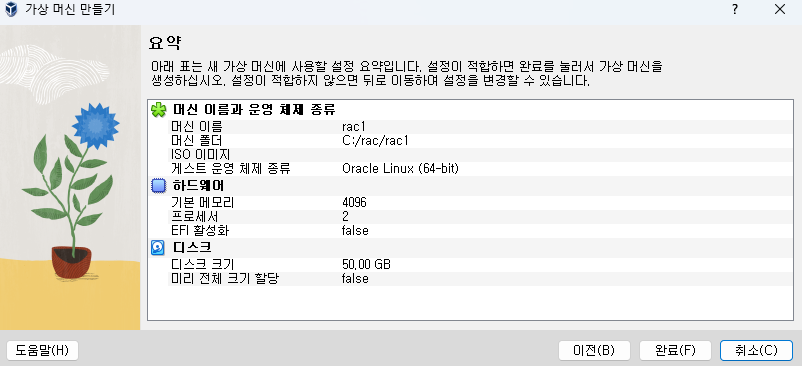Click the memory value 4096

point(354,203)
